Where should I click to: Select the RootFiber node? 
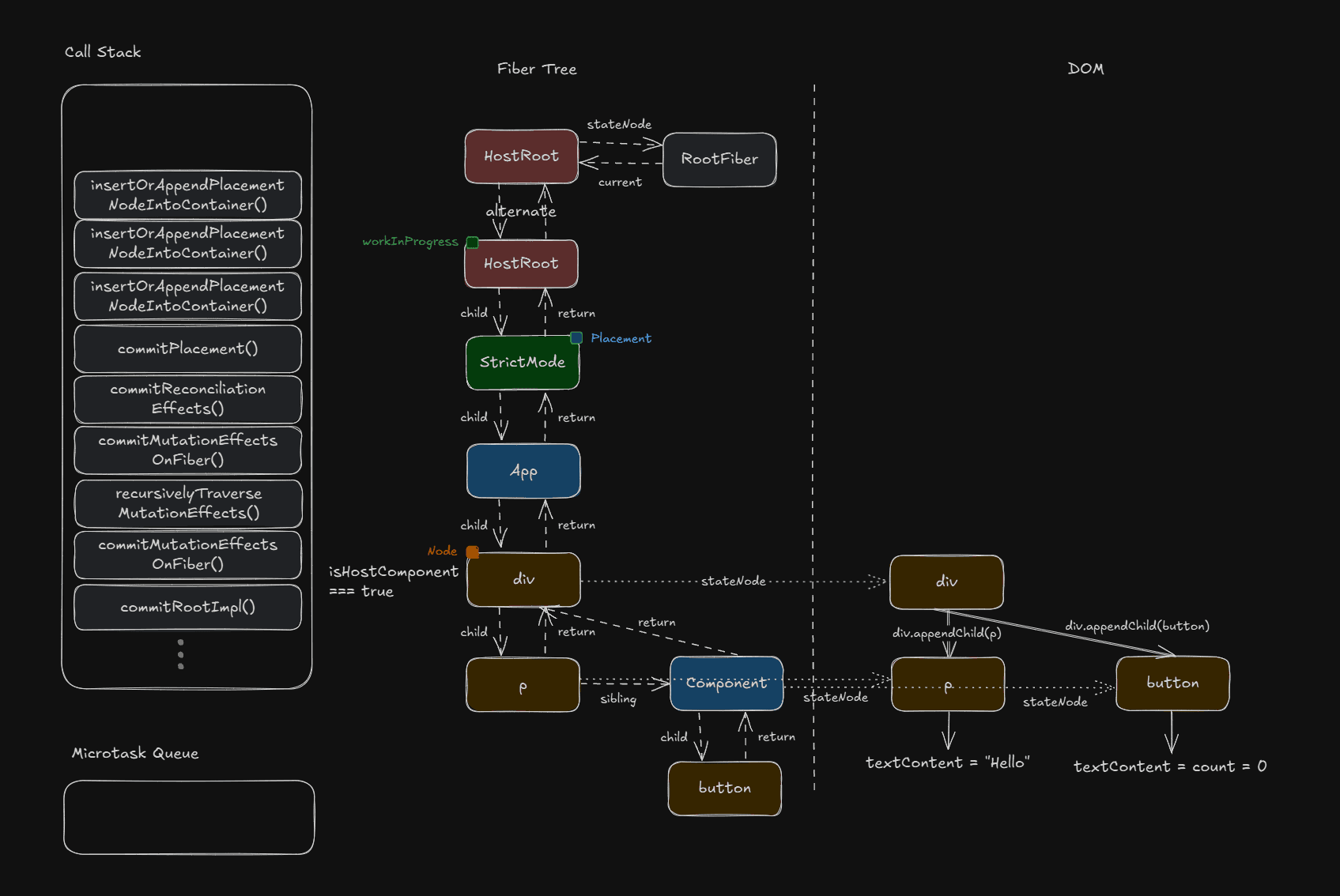tap(719, 160)
